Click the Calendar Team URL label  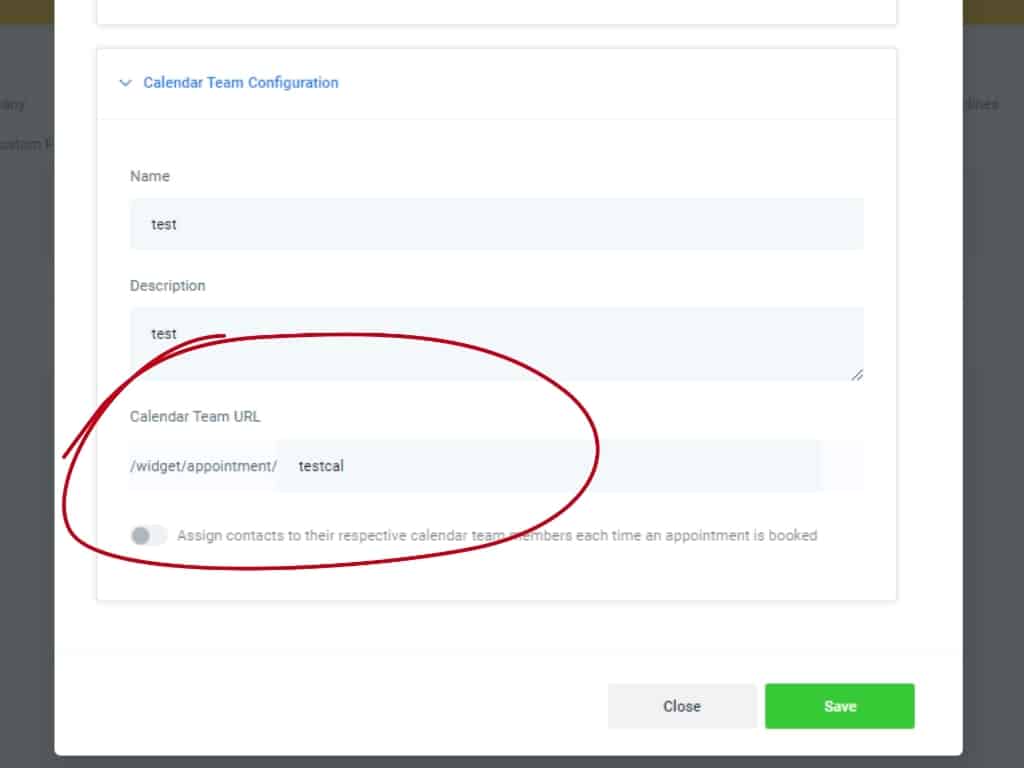point(195,416)
